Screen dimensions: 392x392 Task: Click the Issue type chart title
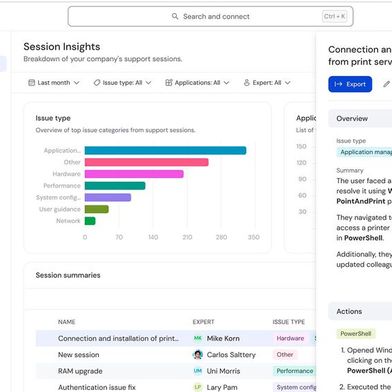click(x=53, y=118)
